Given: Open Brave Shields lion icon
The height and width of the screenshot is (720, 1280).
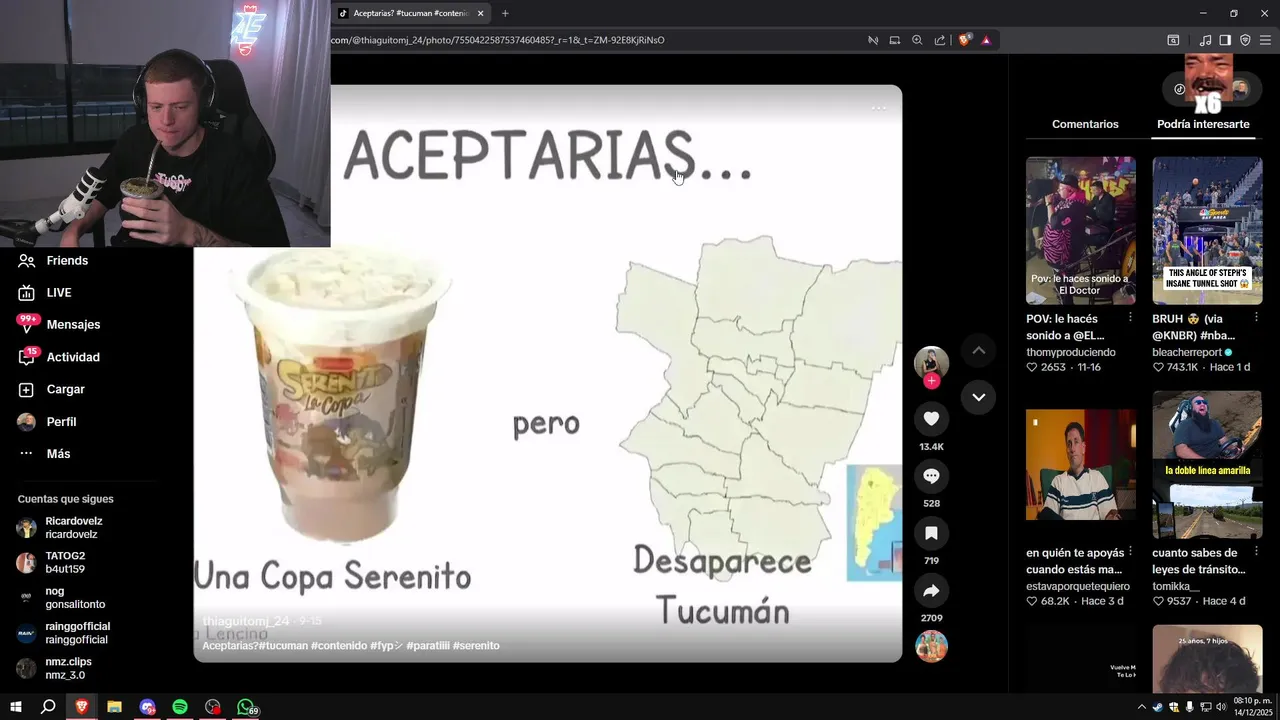Looking at the screenshot, I should [964, 40].
